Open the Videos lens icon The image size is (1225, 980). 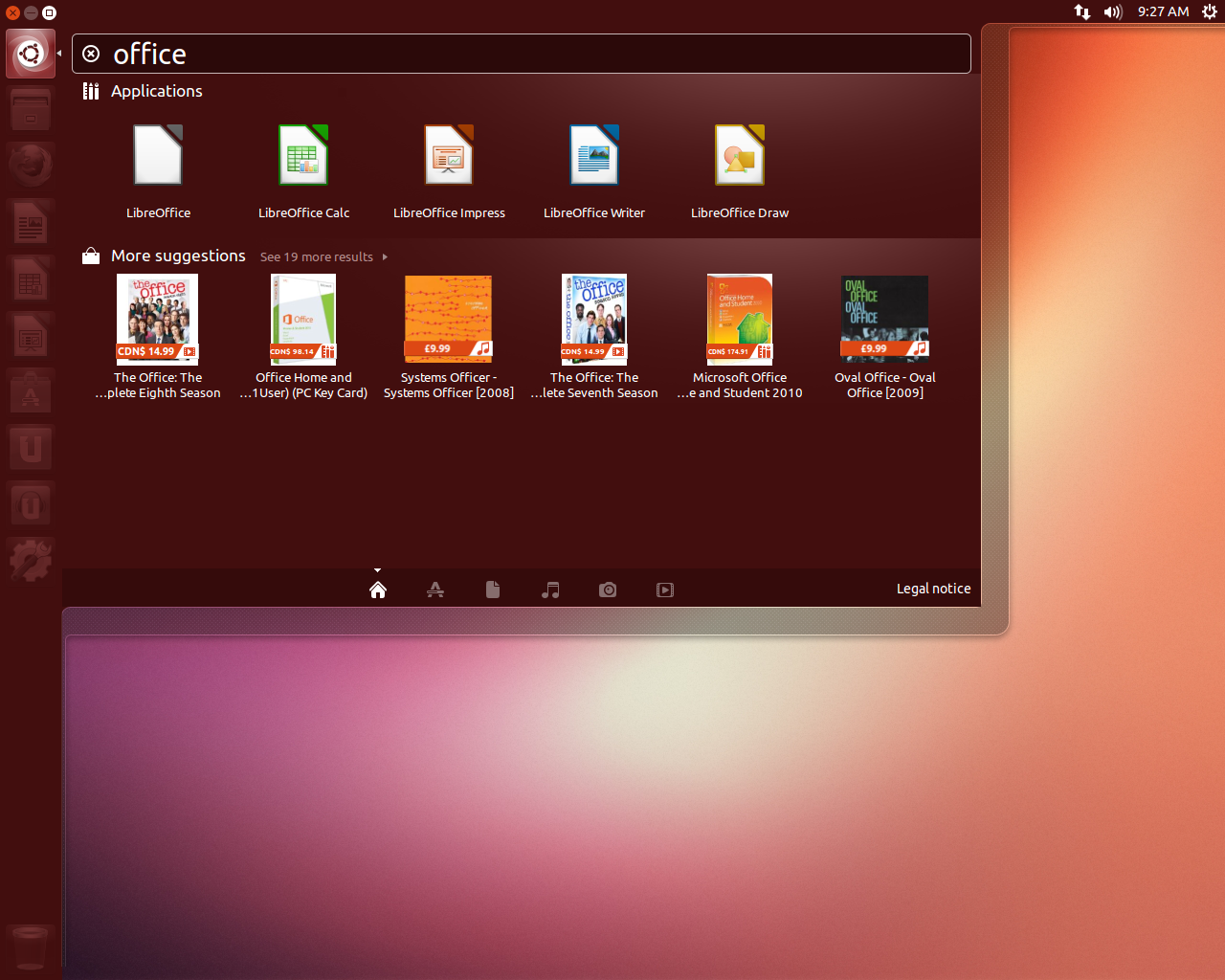(x=665, y=590)
